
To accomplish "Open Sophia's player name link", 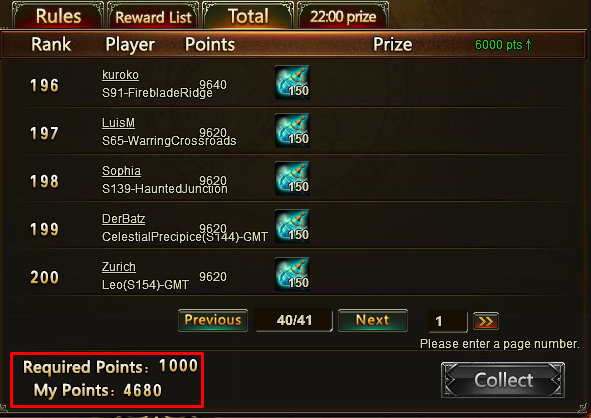I will click(x=121, y=171).
